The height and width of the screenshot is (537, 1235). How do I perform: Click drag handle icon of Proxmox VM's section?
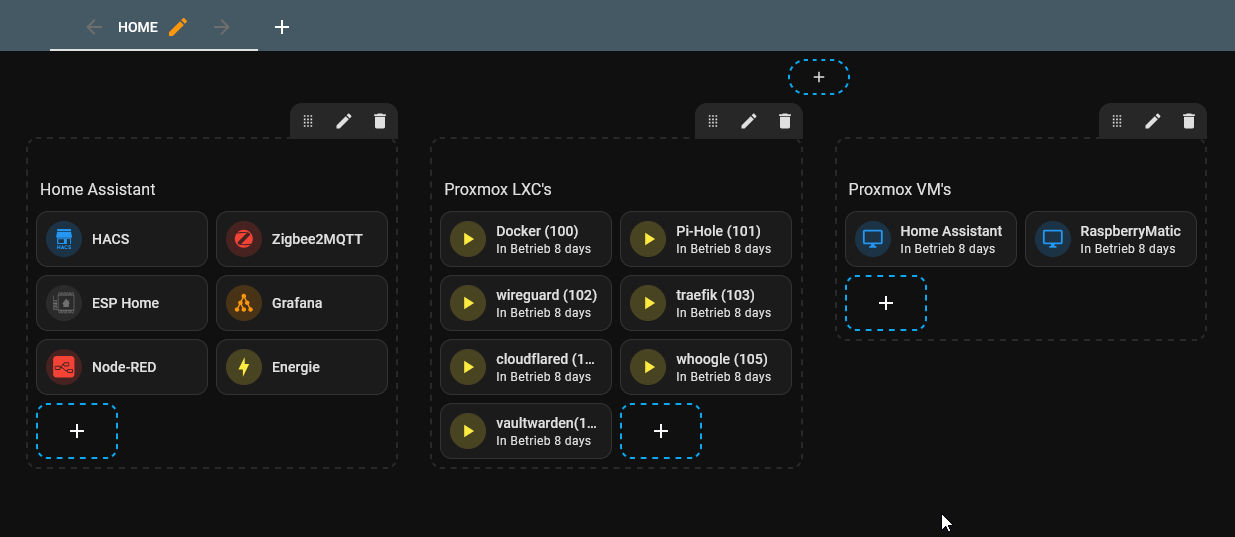pyautogui.click(x=1117, y=121)
